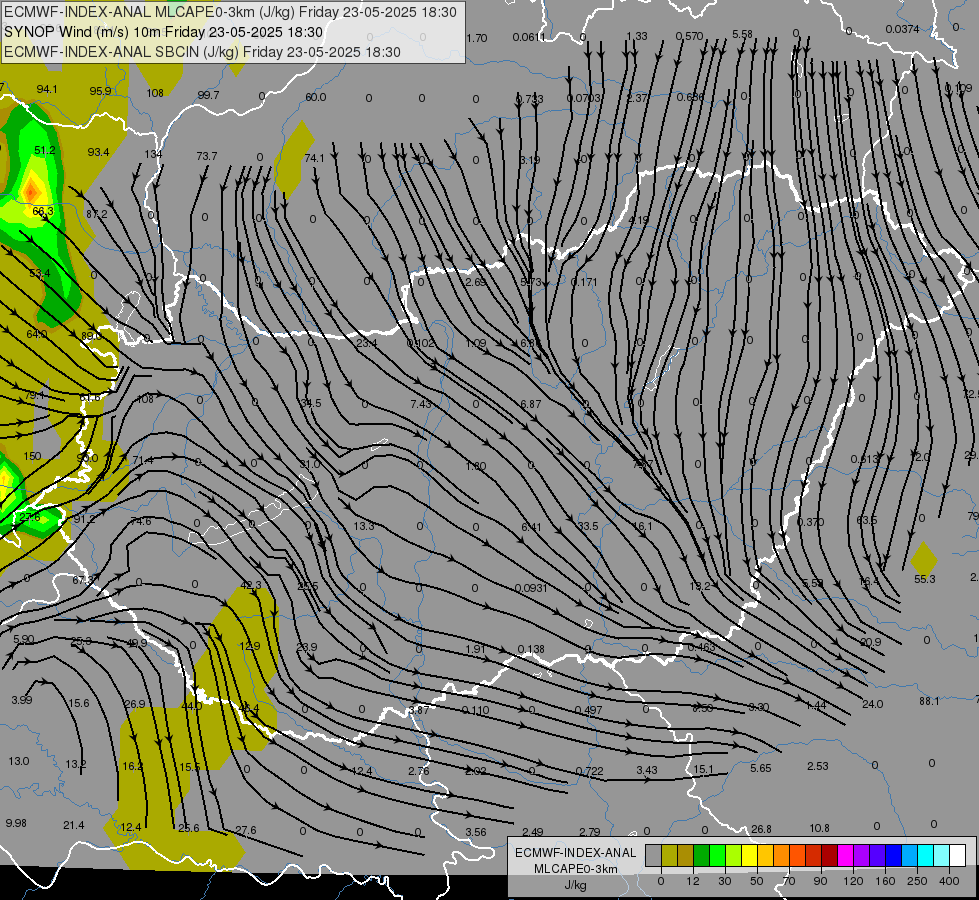Click the bright yellow legend swatch

click(749, 856)
